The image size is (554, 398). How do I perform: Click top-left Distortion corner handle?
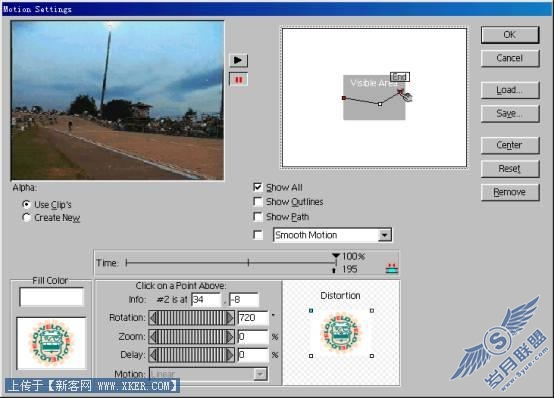[x=311, y=311]
